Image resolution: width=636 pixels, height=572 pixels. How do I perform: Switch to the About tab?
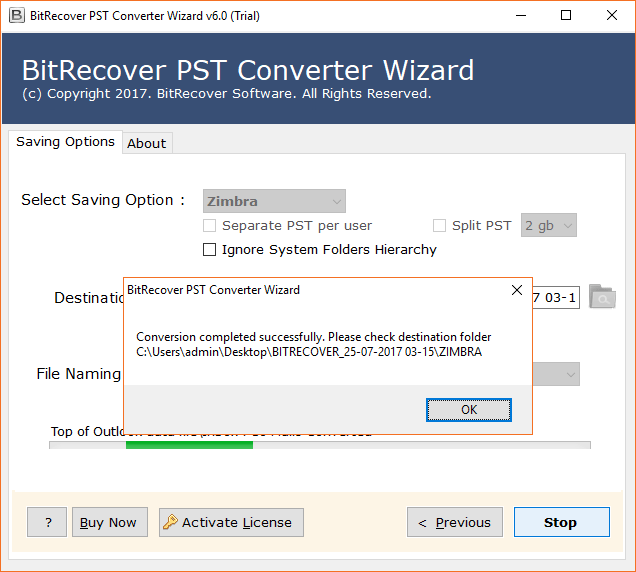coord(147,143)
